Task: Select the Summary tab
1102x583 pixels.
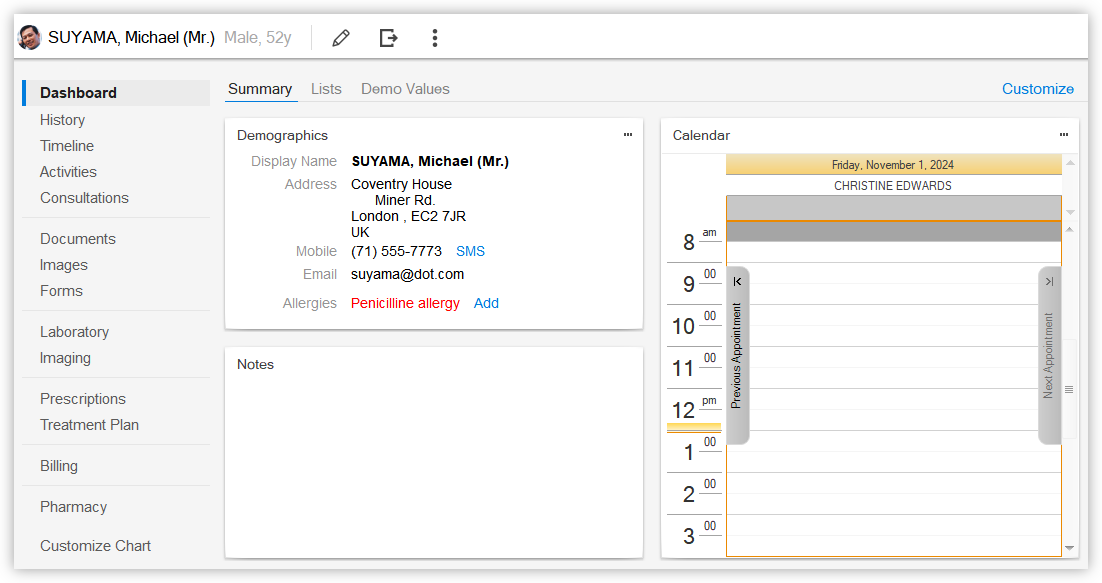Action: point(260,88)
